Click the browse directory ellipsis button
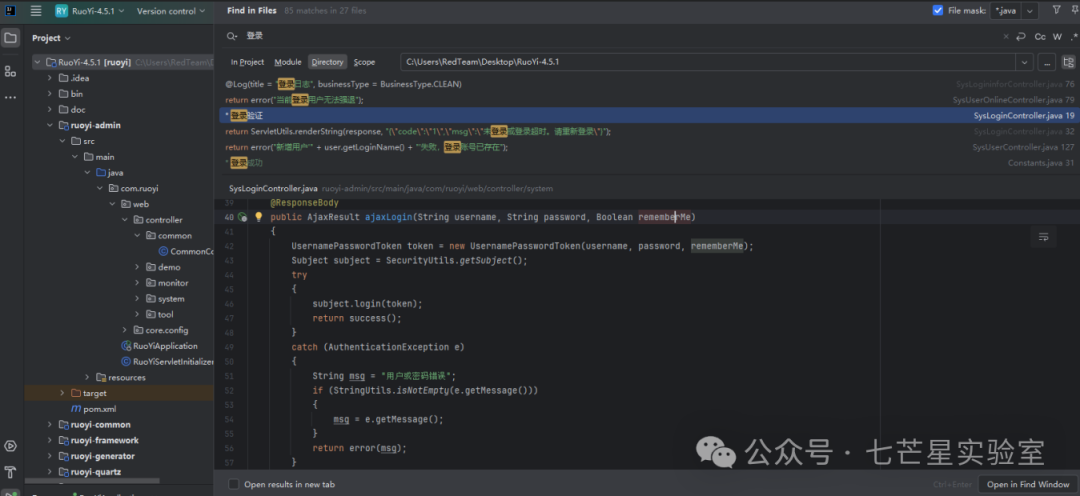 pyautogui.click(x=1046, y=62)
